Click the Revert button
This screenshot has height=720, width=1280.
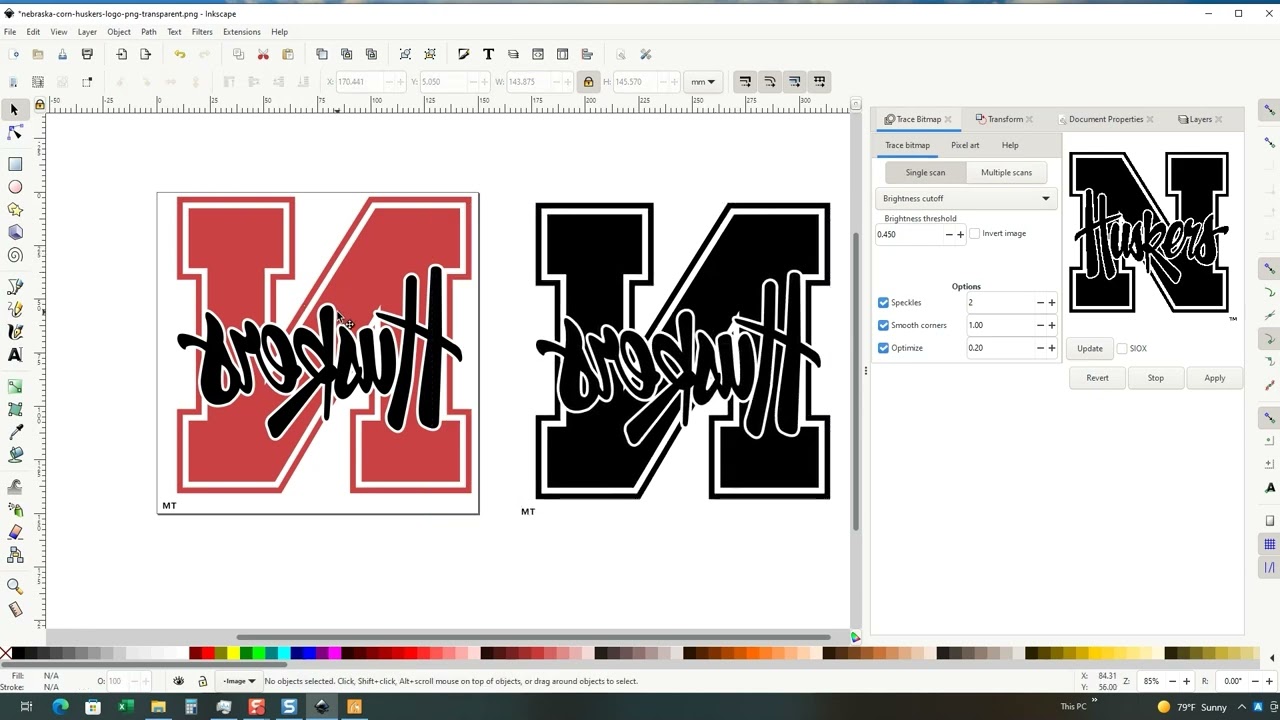point(1097,378)
